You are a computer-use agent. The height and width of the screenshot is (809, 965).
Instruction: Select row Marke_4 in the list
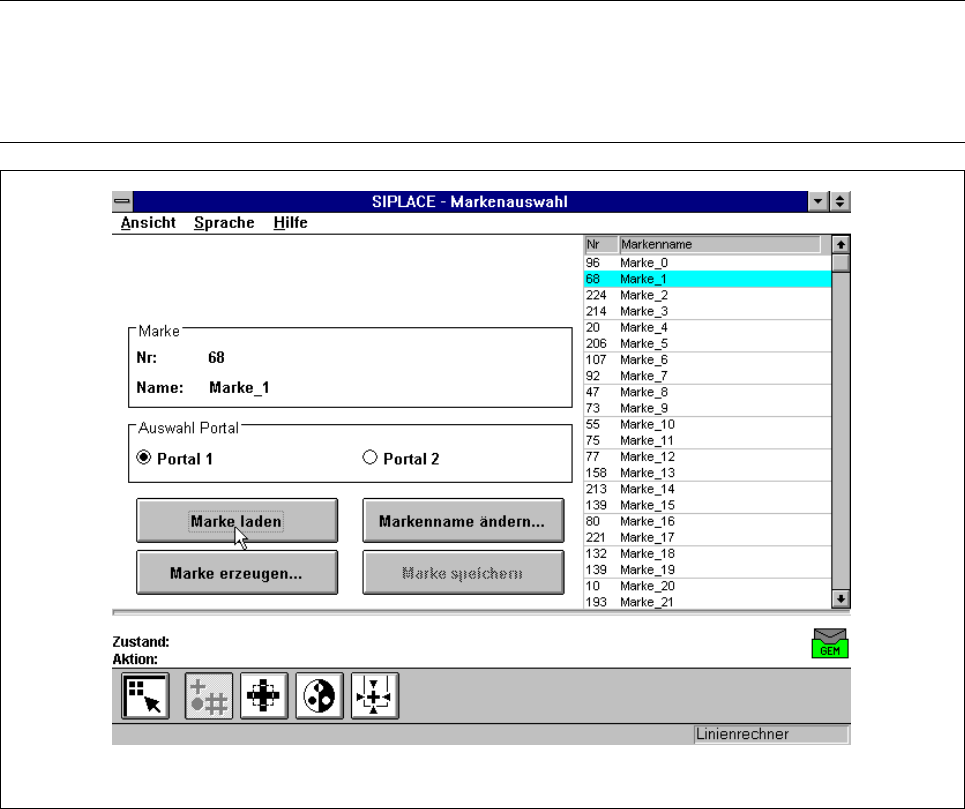tap(707, 327)
